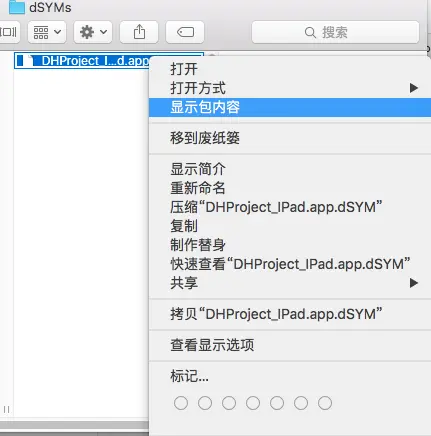Choose 打开 from context menu

coord(290,69)
